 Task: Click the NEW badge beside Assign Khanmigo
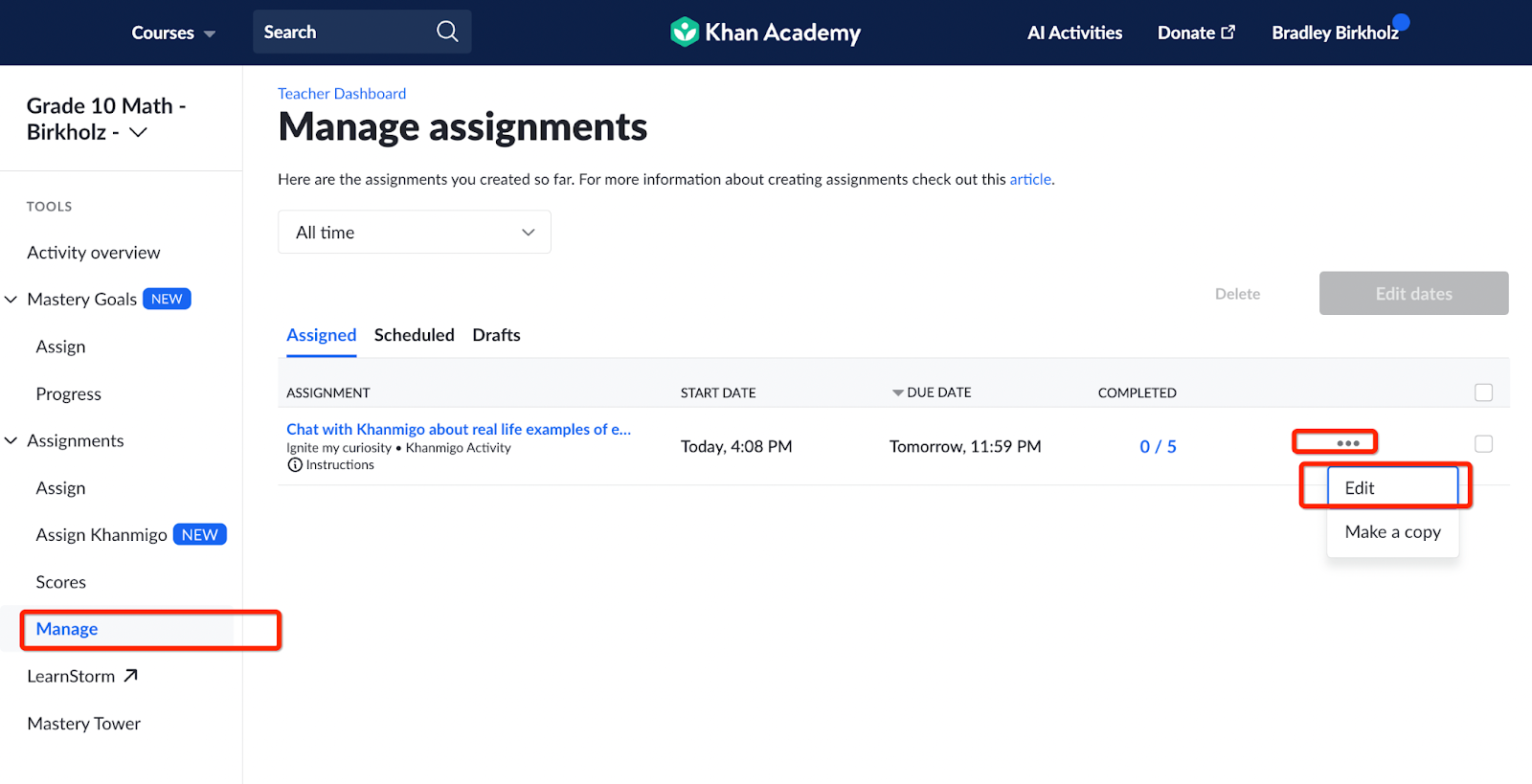200,534
